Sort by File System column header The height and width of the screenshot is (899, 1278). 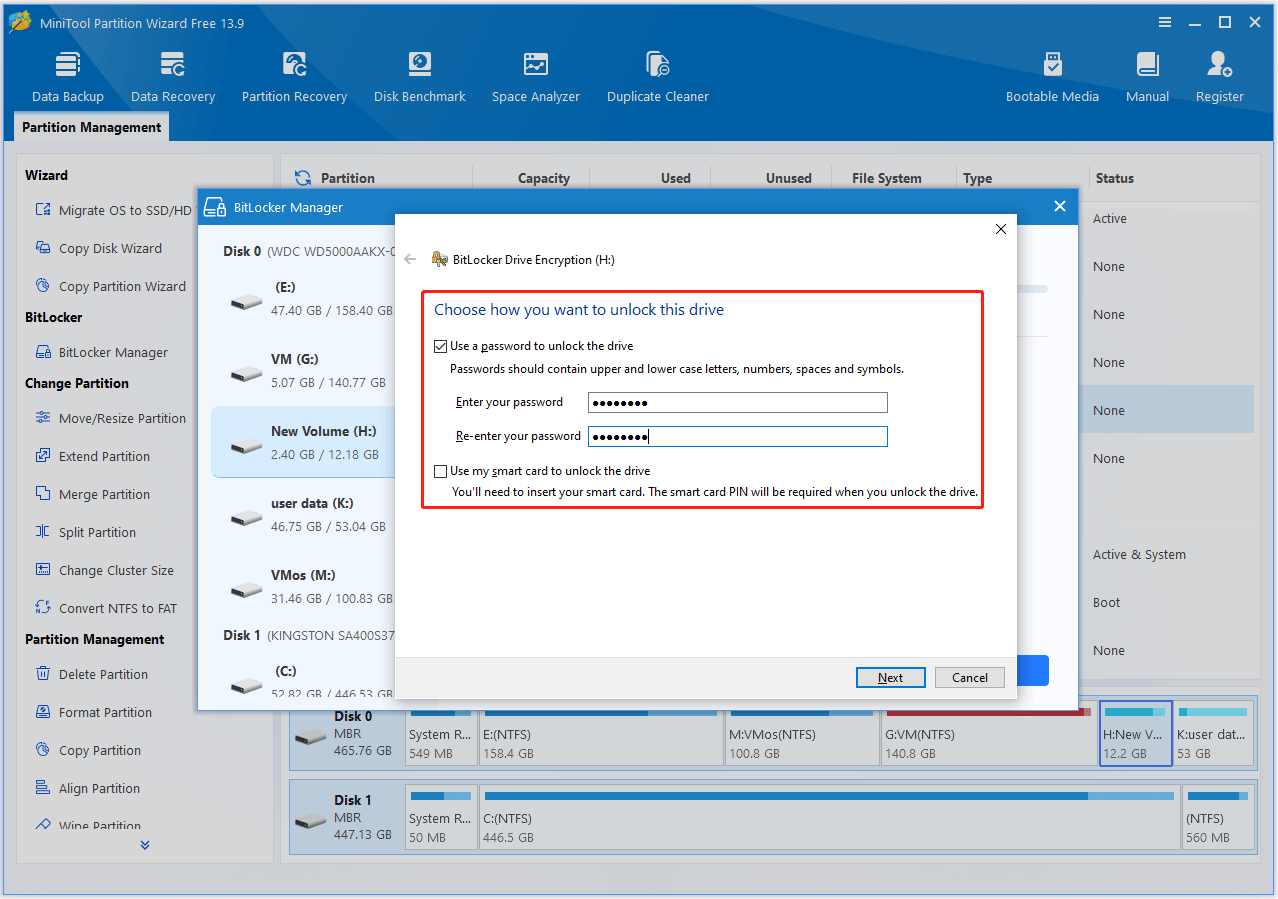pyautogui.click(x=886, y=178)
